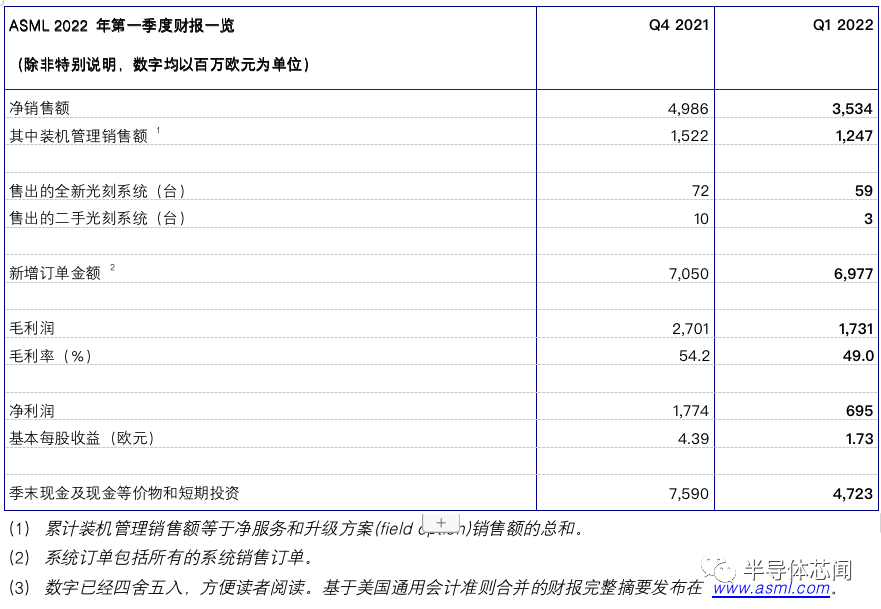
Task: Select the Q4 2021 column header
Action: (x=679, y=25)
